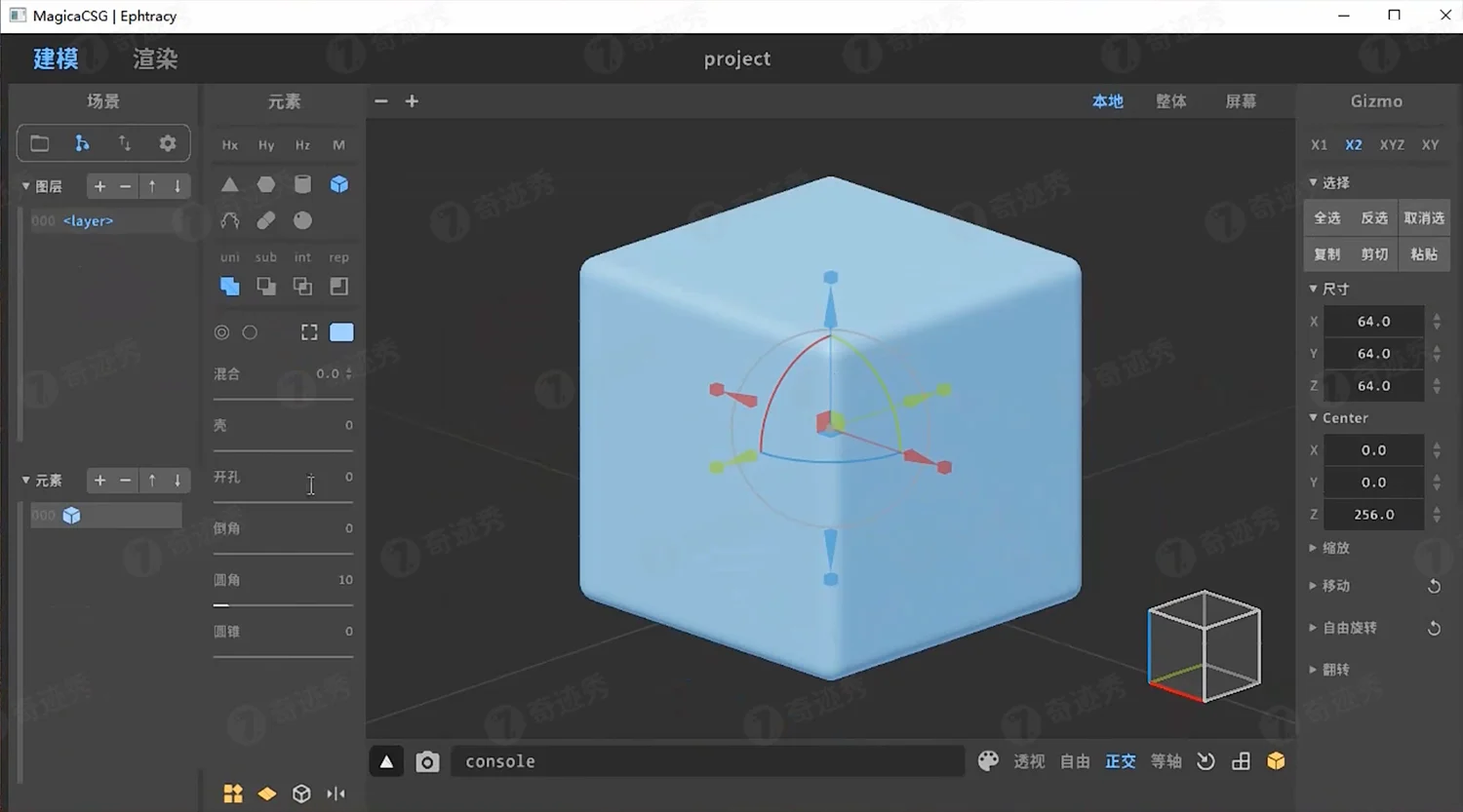Enable the sub boolean subtraction mode
Viewport: 1463px width, 812px height.
(x=265, y=286)
